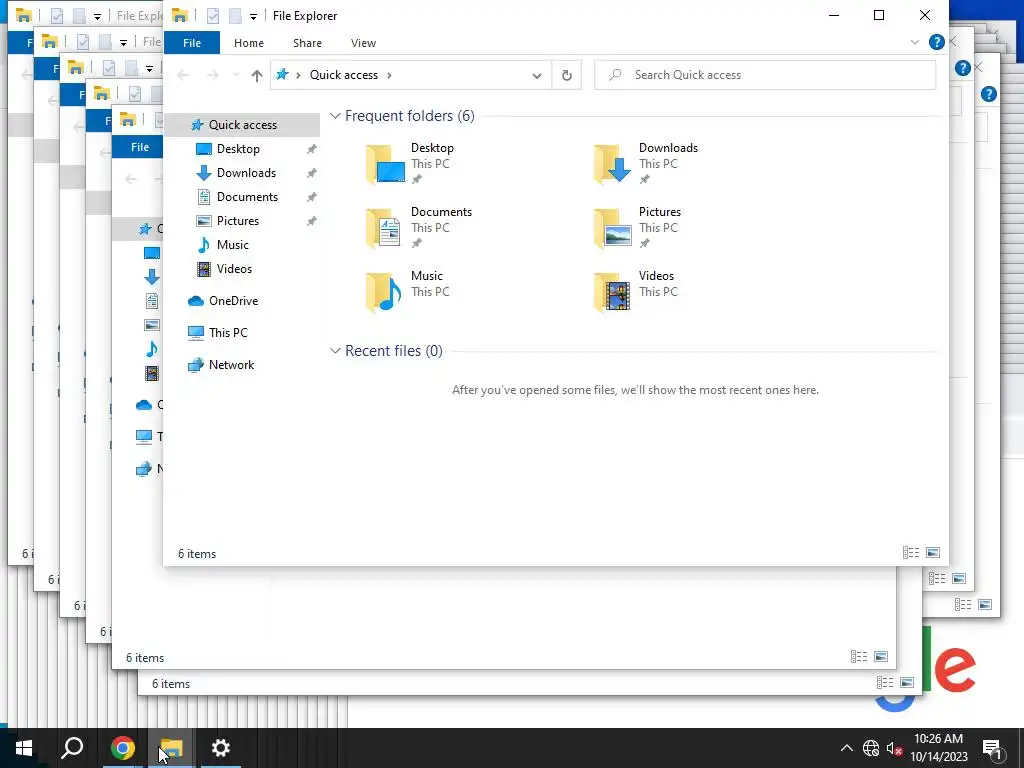Select Downloads in the navigation pane

(246, 173)
